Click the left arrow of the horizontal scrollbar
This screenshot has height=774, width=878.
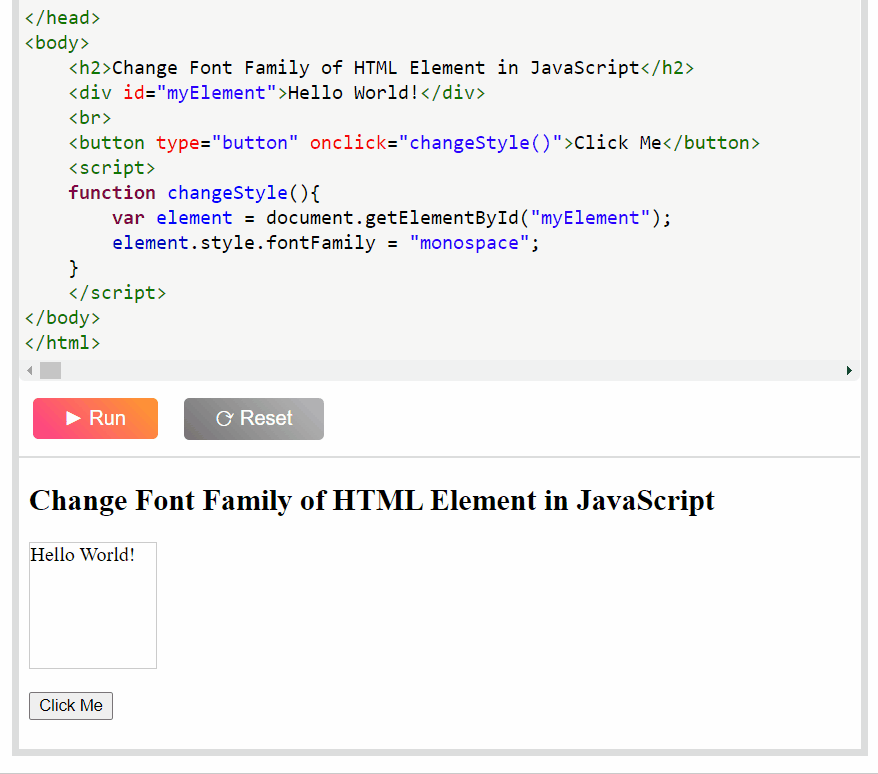point(29,370)
